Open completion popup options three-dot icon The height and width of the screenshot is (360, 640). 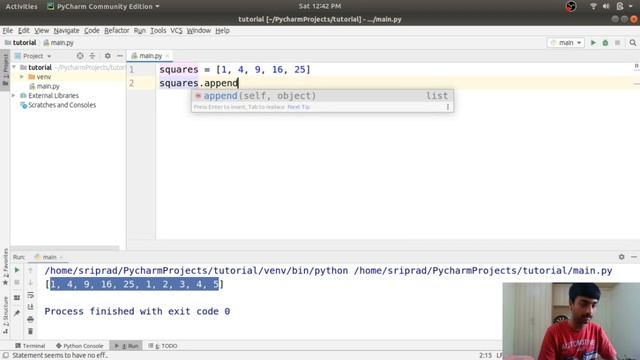click(448, 107)
